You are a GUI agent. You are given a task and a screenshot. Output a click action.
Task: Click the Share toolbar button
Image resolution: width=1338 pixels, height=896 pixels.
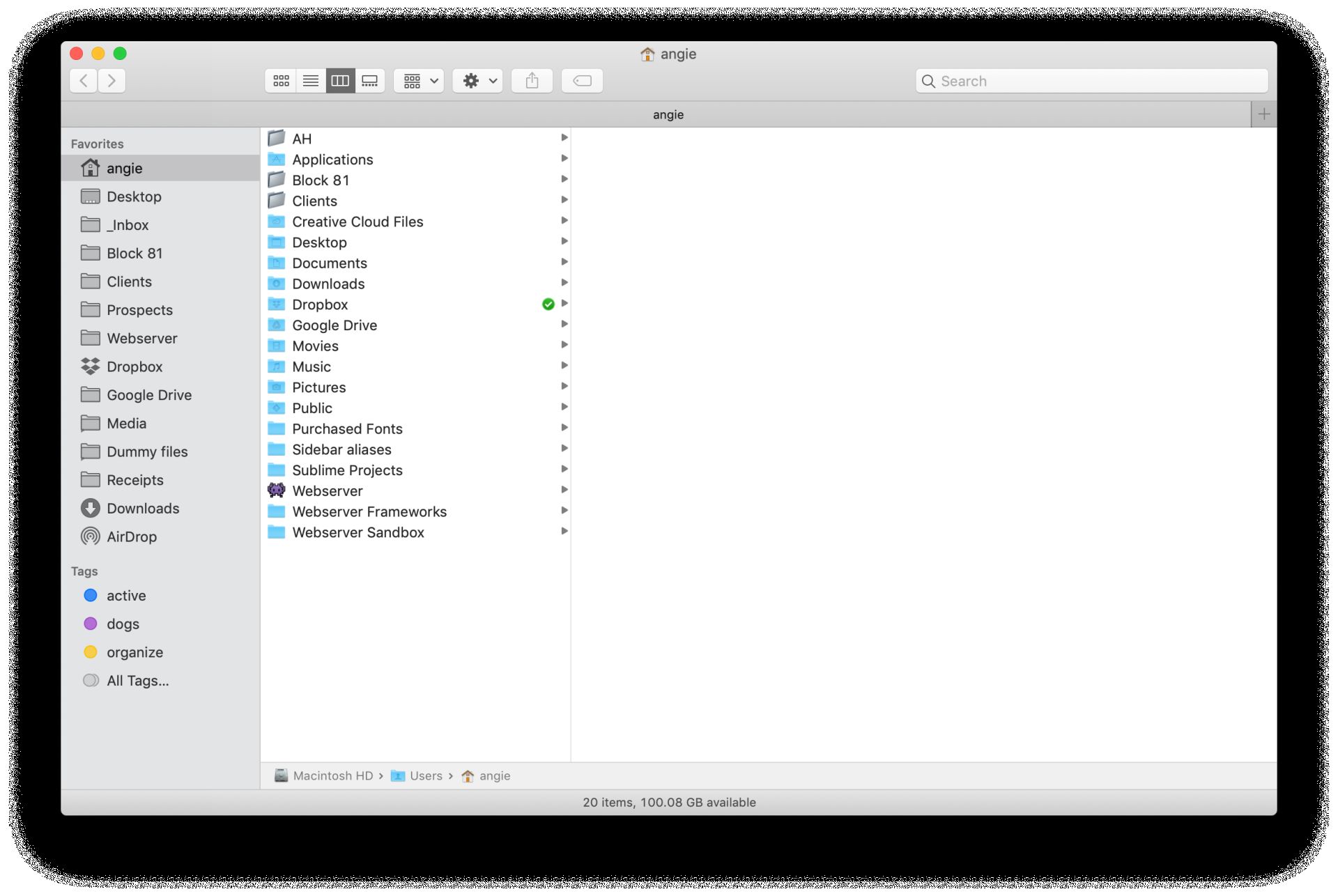point(532,81)
